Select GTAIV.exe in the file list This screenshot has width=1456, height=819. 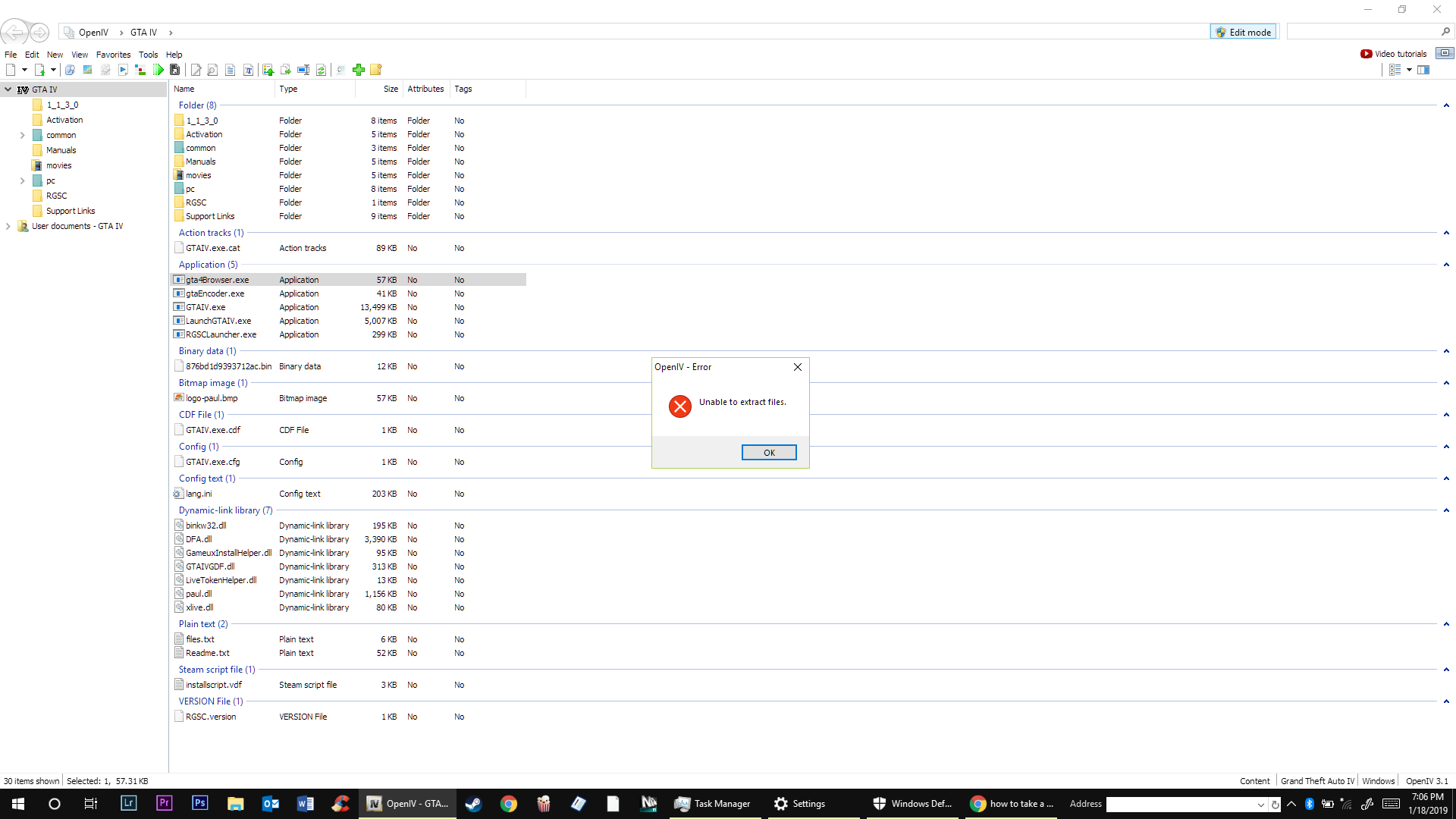pos(206,307)
